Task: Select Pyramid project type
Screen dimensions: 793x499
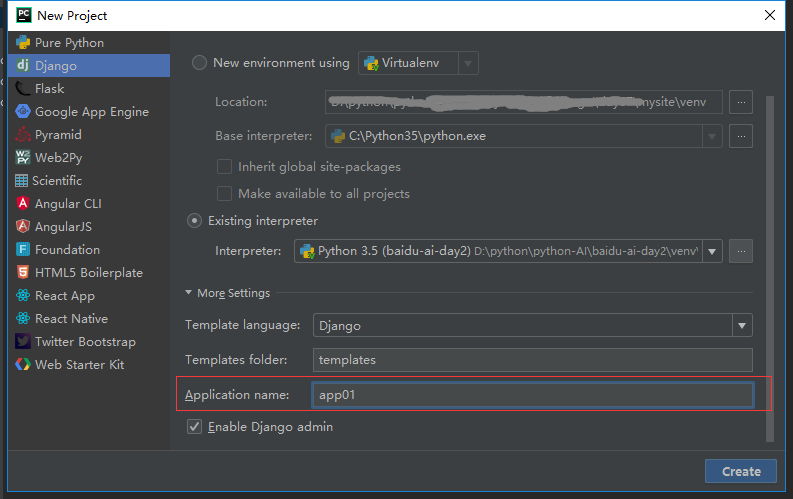Action: pyautogui.click(x=89, y=134)
